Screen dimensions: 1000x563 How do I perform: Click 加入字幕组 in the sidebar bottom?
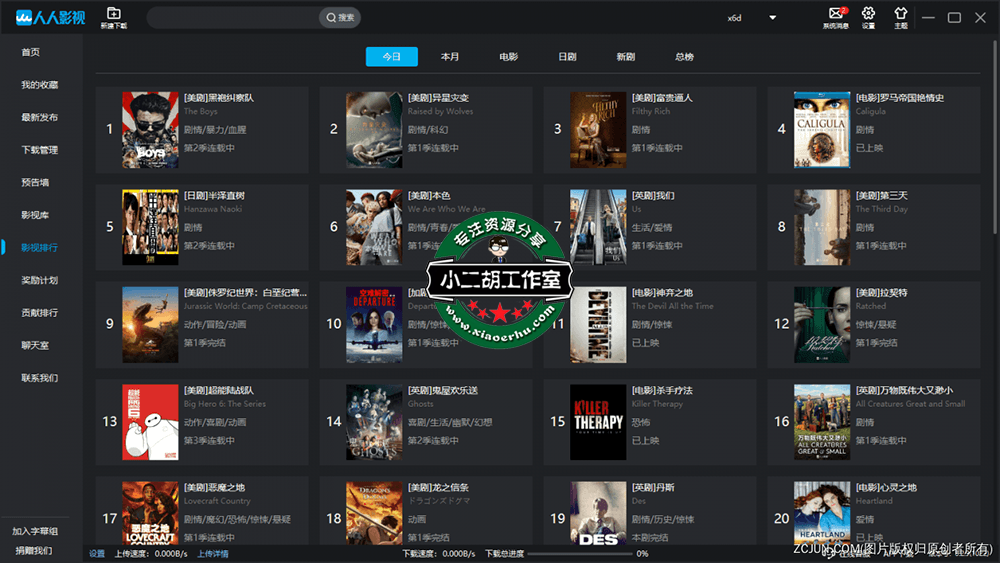(35, 531)
